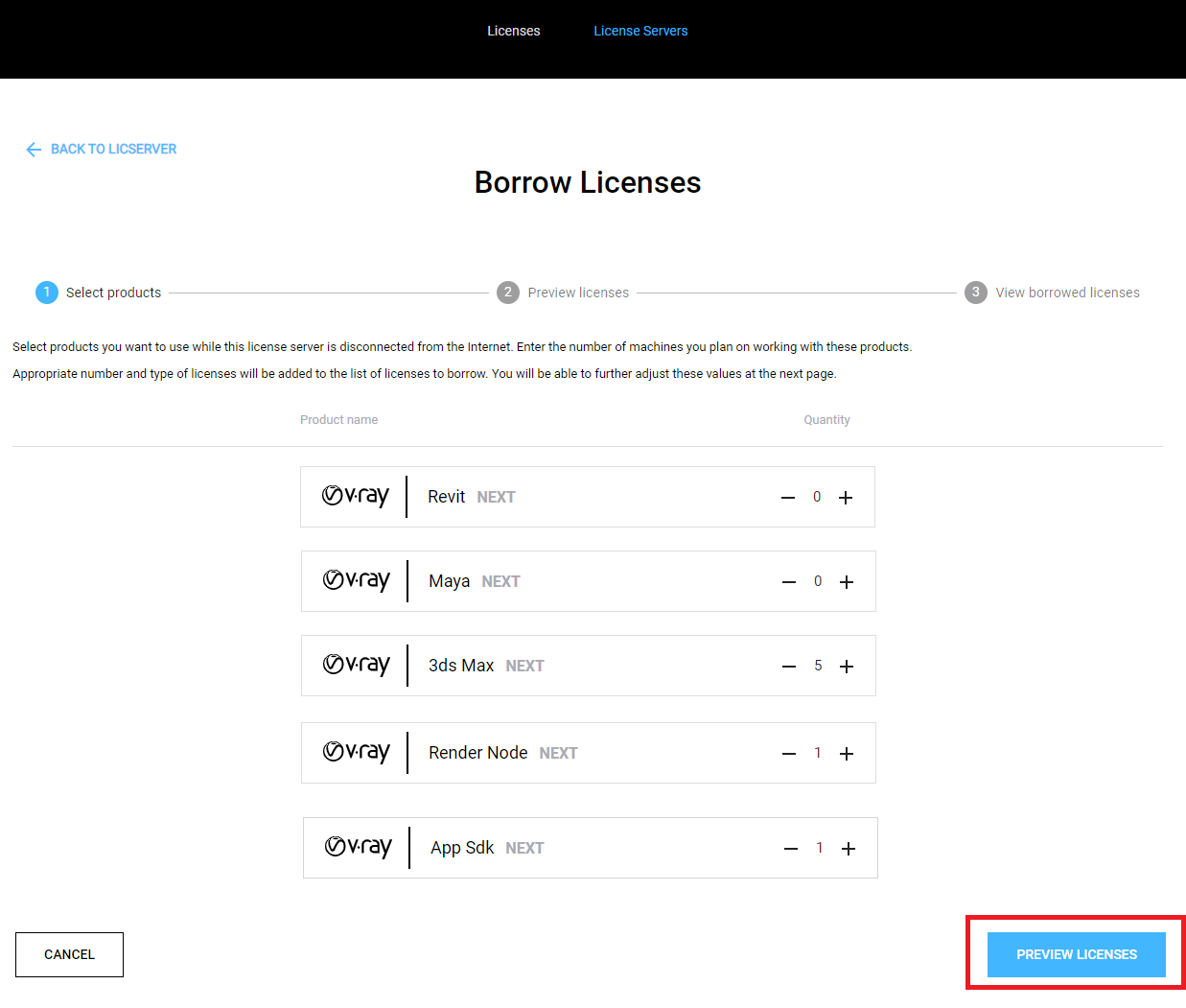Viewport: 1186px width, 1008px height.
Task: Click Back to LICSERVER
Action: click(x=114, y=149)
